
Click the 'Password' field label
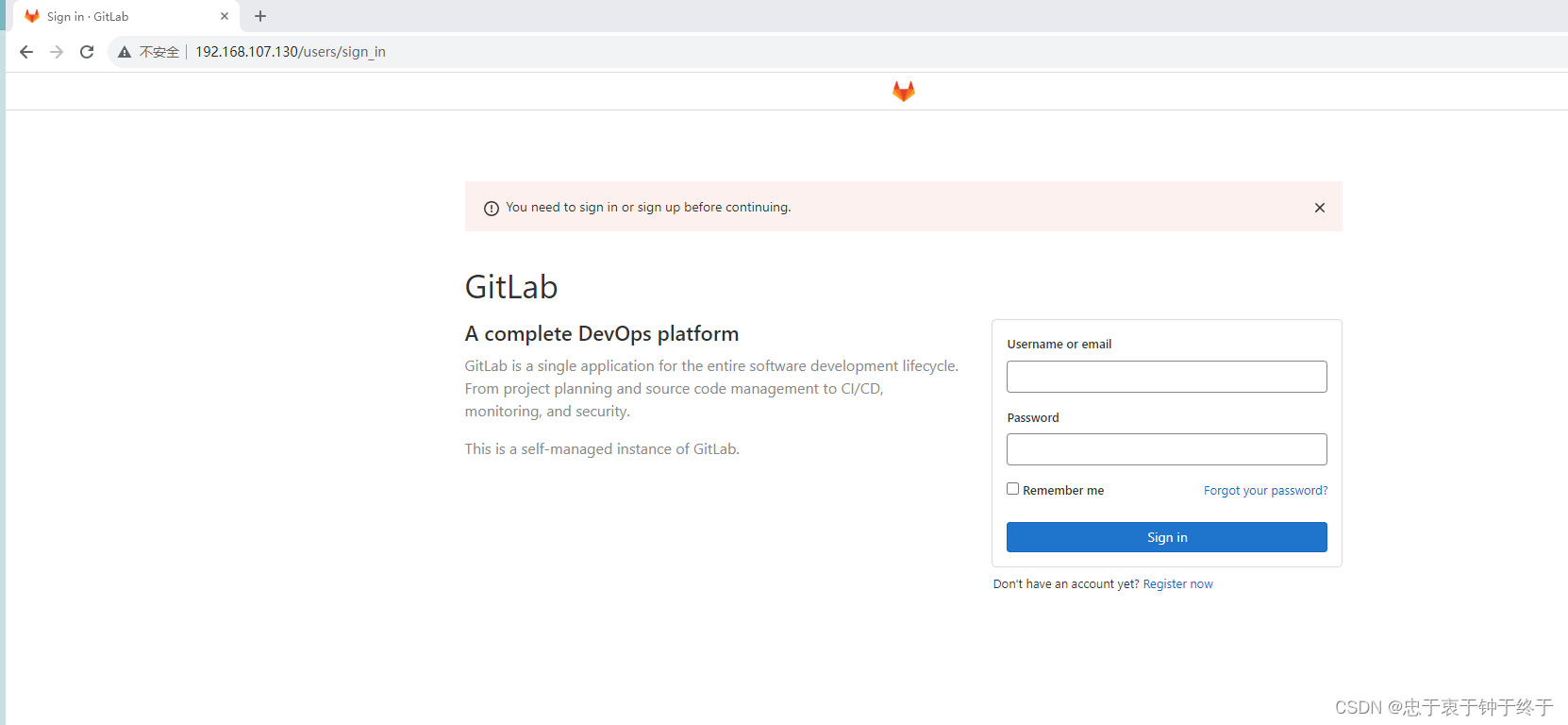[x=1033, y=418]
